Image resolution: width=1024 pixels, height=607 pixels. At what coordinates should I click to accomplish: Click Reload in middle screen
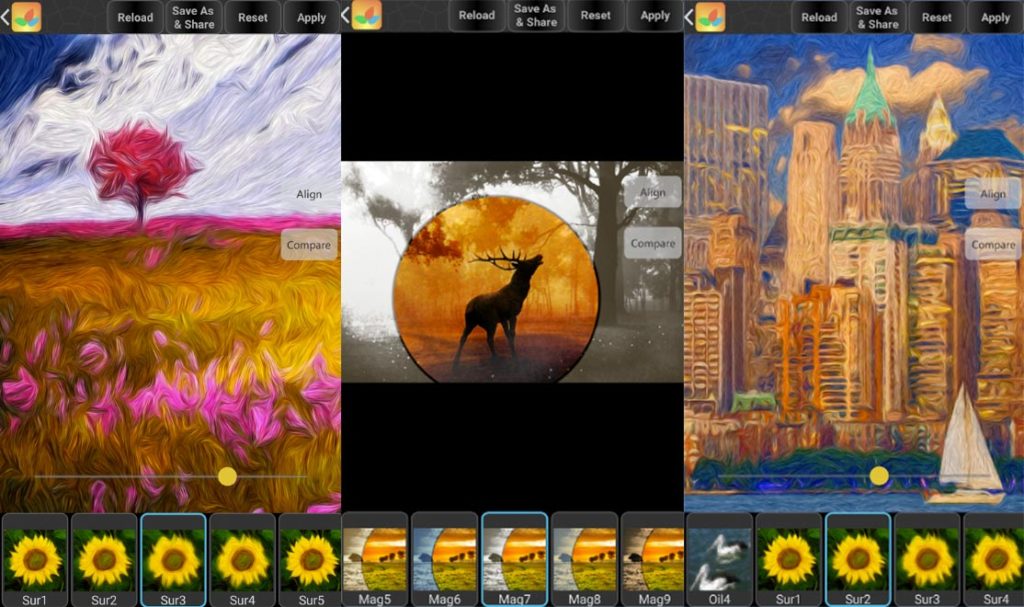[477, 15]
